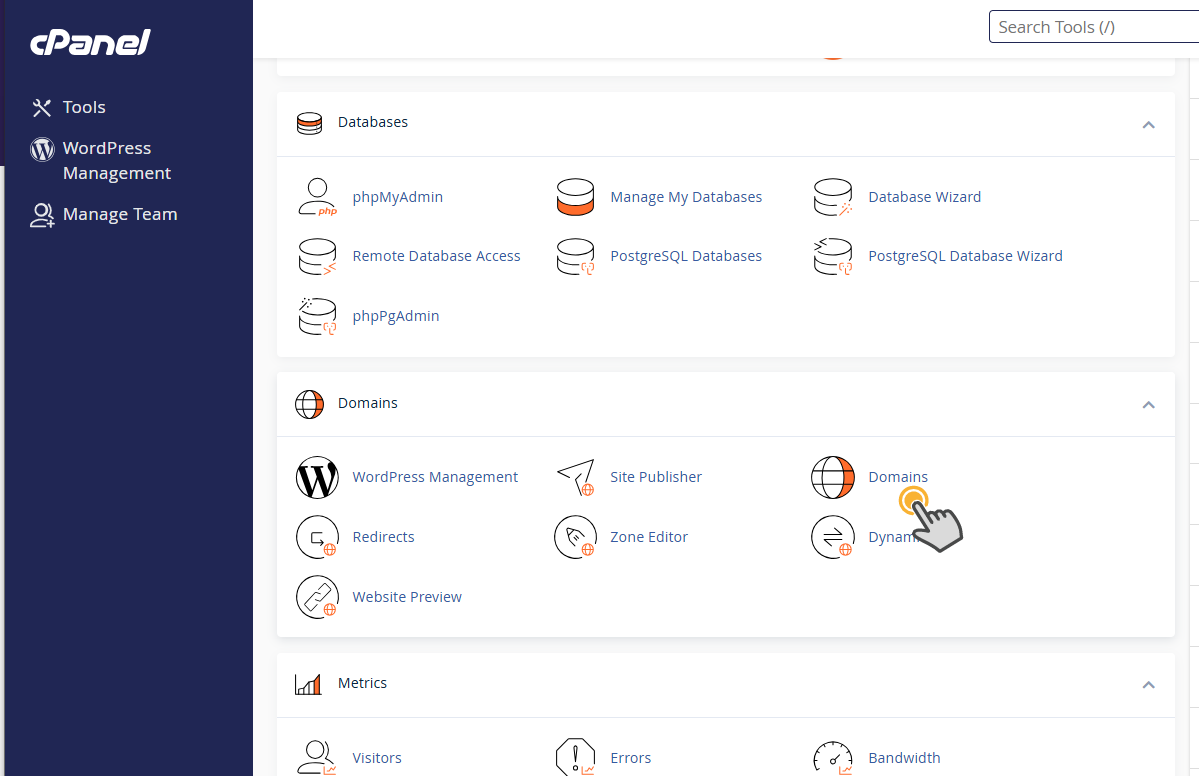Click the Bandwidth gauge icon
This screenshot has height=776, width=1199.
pos(833,758)
